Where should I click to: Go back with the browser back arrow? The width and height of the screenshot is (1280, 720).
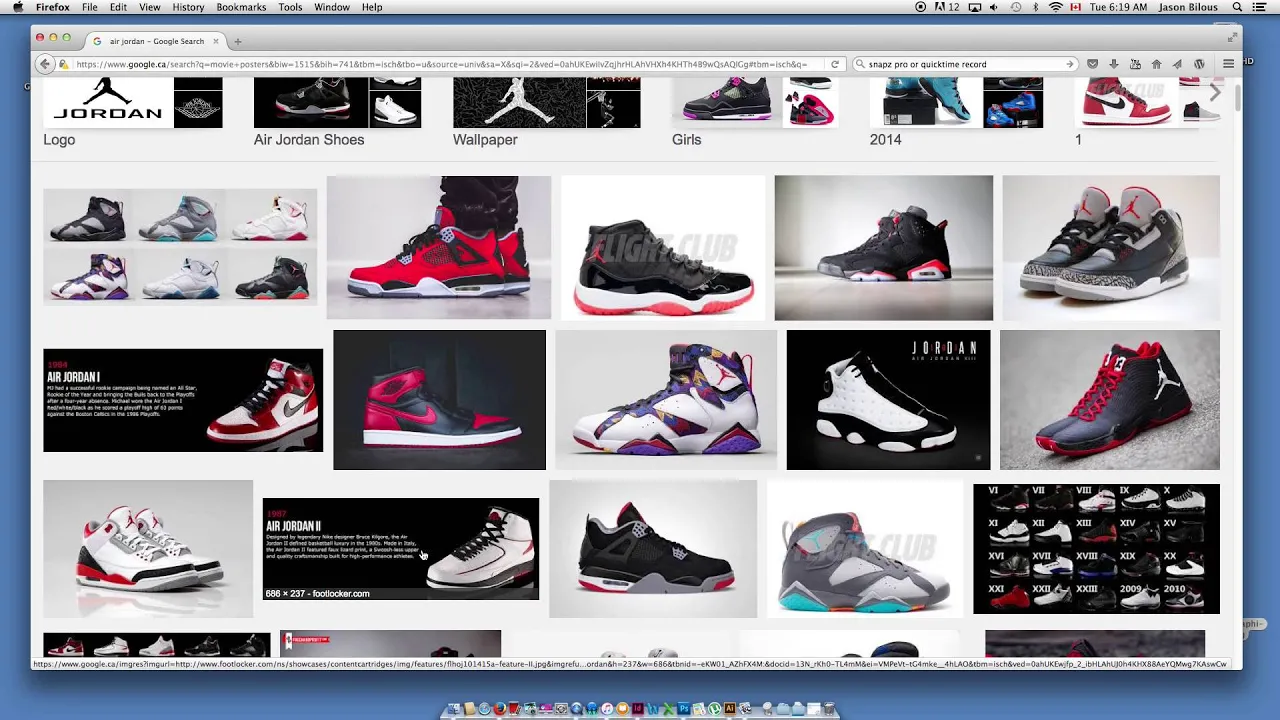point(44,64)
